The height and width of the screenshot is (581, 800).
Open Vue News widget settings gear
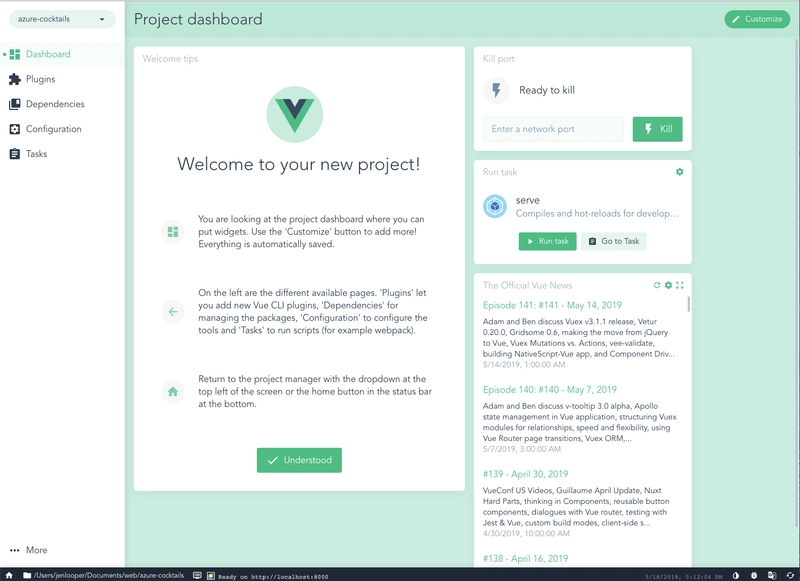coord(668,285)
